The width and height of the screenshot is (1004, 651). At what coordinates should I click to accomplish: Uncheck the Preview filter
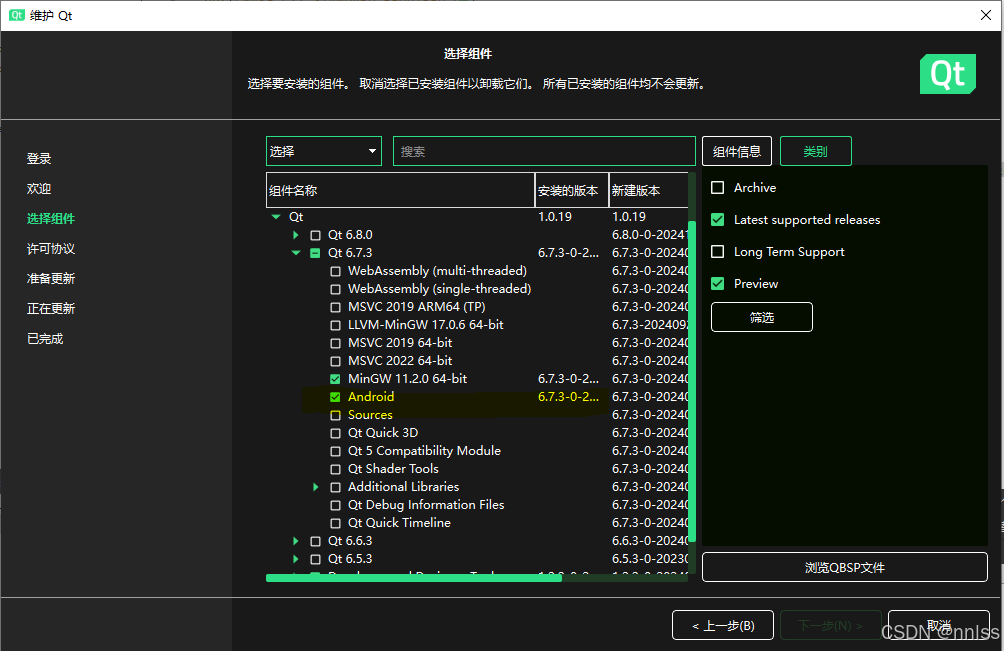coord(718,284)
